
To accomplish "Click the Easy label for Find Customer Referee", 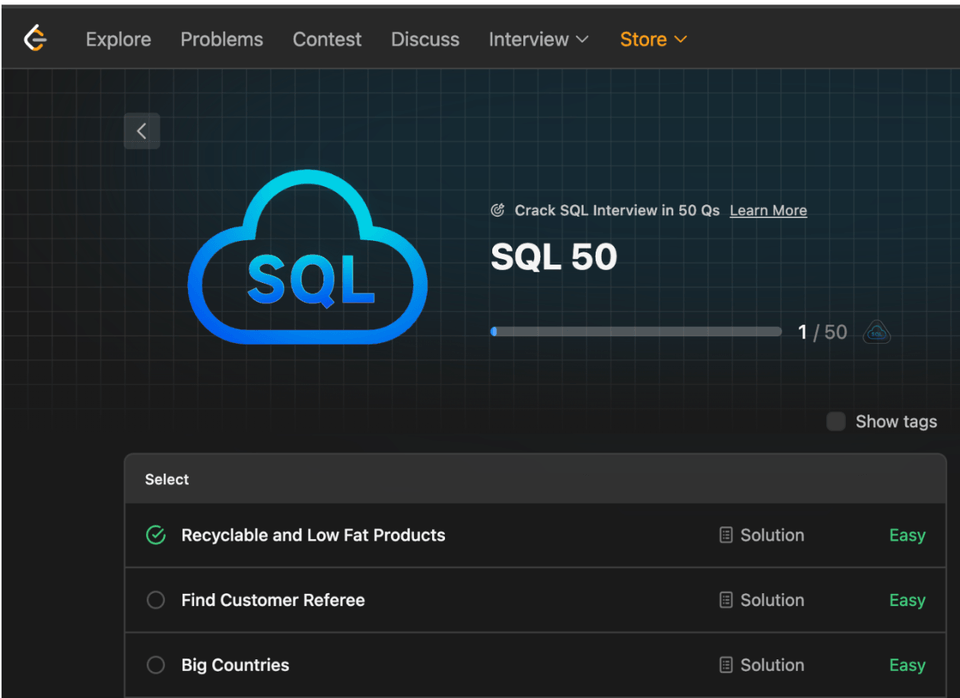I will pyautogui.click(x=907, y=600).
